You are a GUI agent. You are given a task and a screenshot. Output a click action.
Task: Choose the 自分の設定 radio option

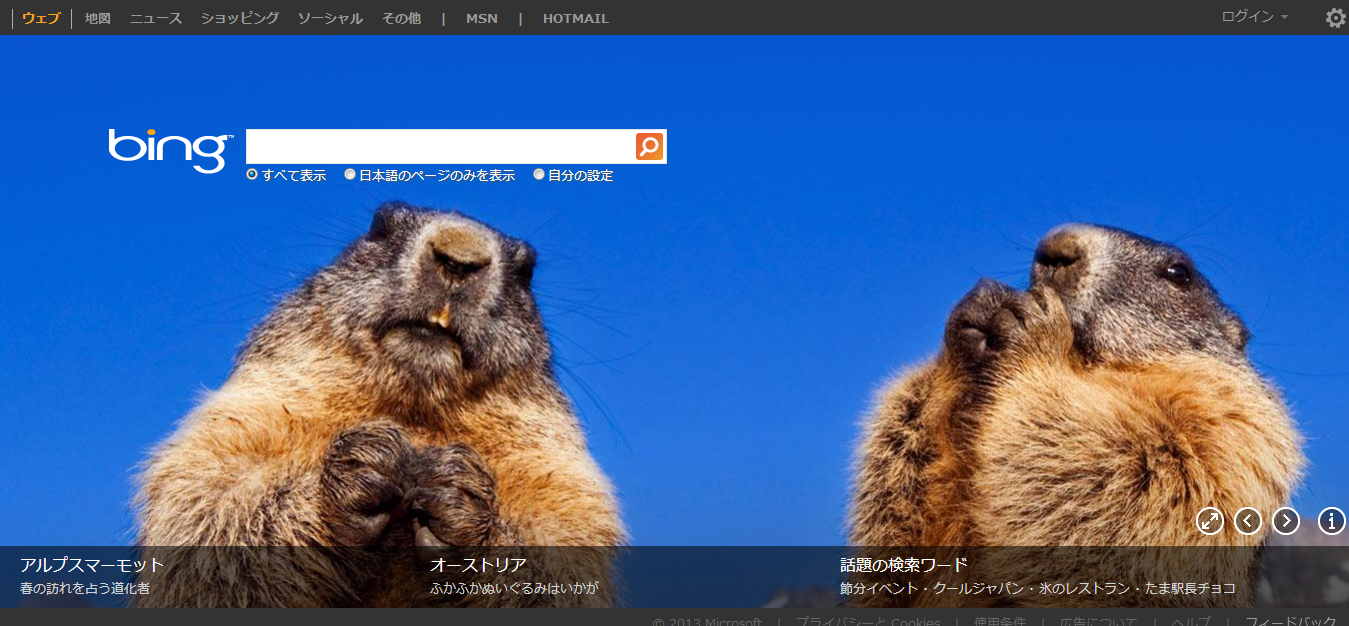[x=539, y=175]
